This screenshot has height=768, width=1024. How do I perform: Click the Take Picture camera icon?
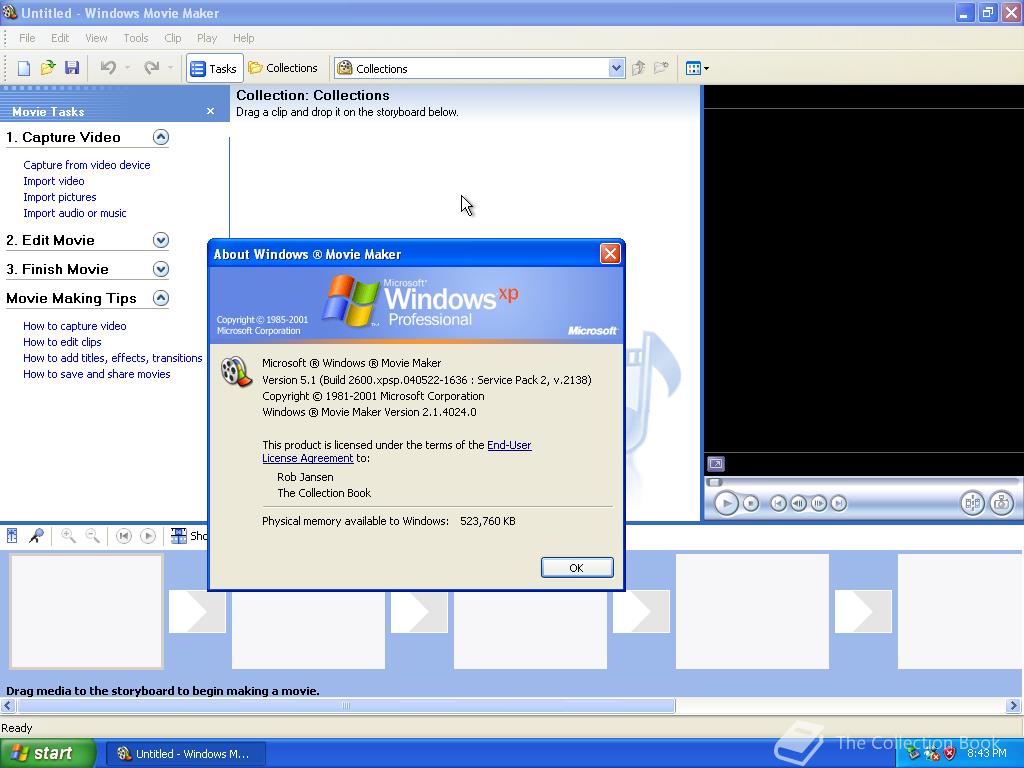[x=1001, y=503]
